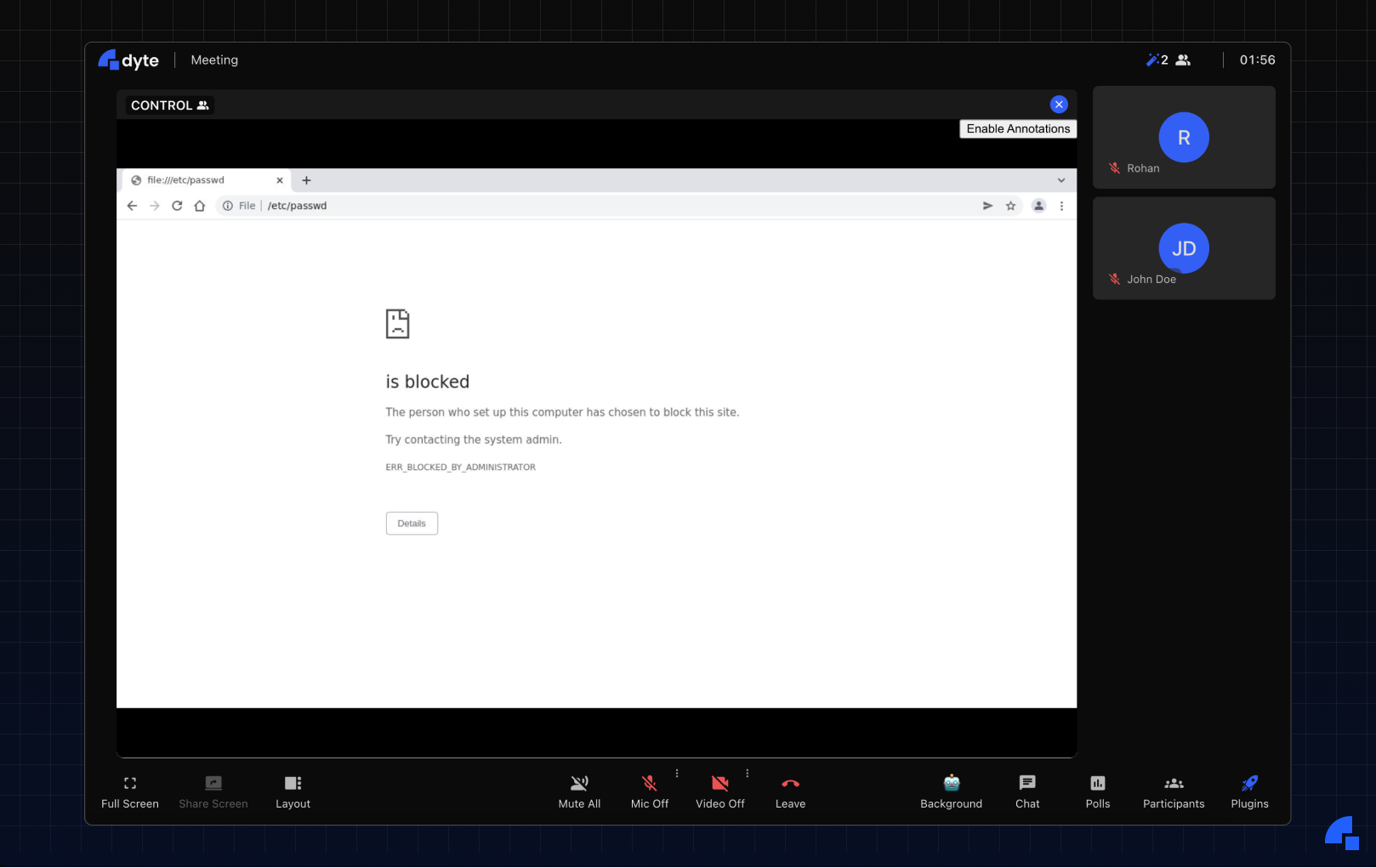1376x868 pixels.
Task: Open the Plugins panel
Action: point(1249,791)
